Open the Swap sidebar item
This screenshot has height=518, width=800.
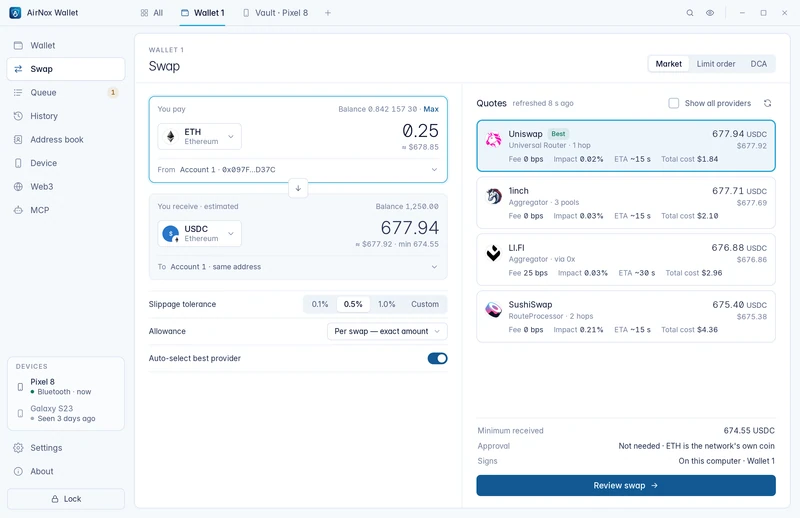click(x=66, y=69)
